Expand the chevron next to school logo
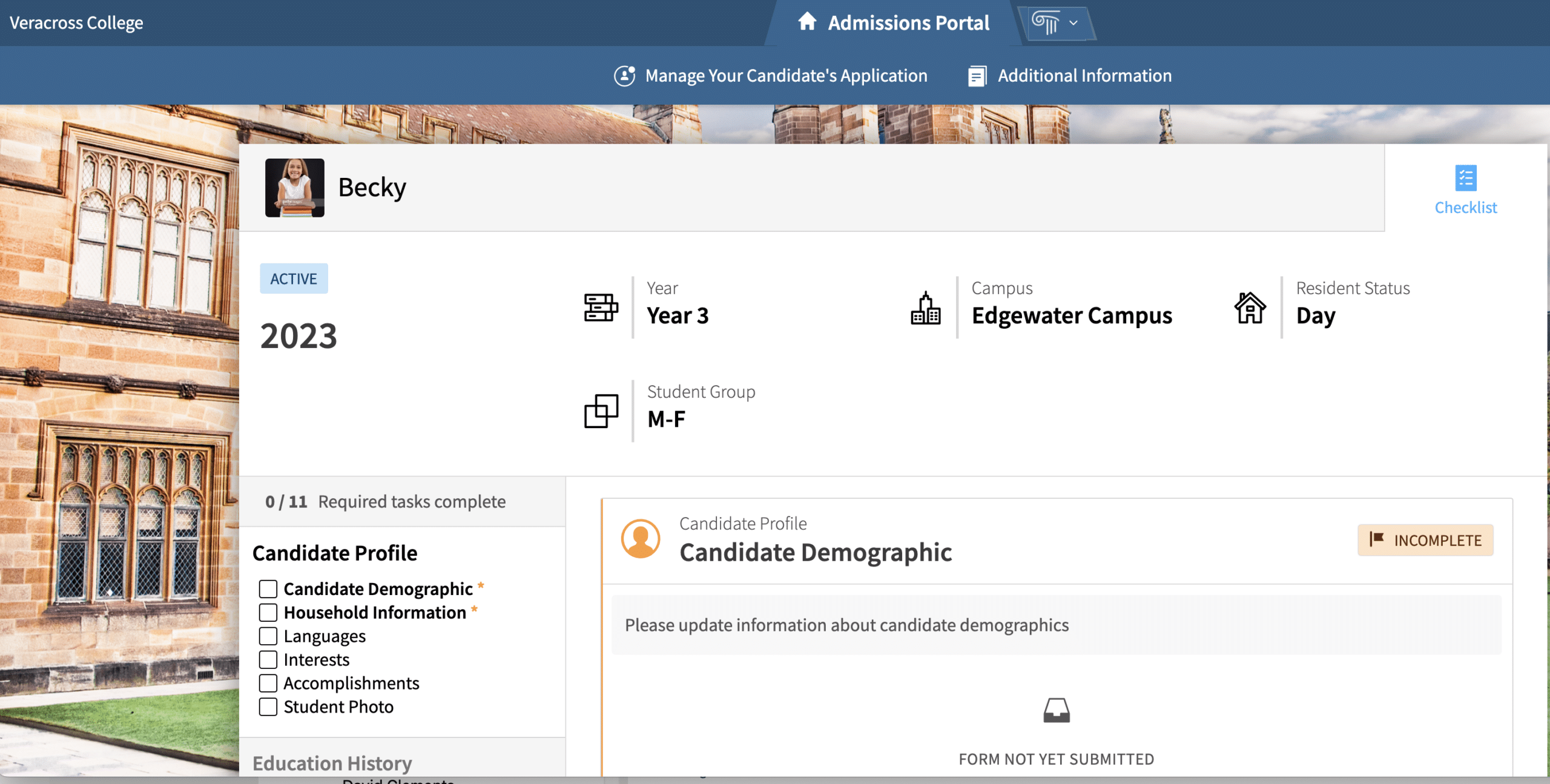Screen dimensions: 1550x784 tap(1073, 23)
